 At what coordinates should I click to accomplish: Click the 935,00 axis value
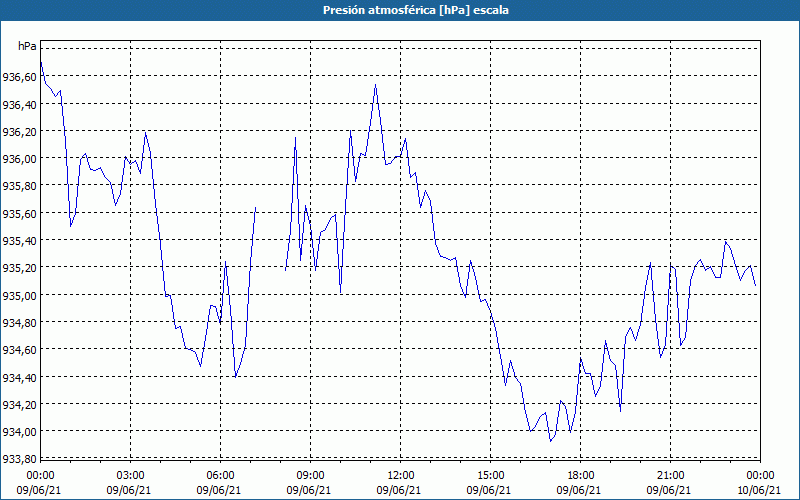coord(19,295)
